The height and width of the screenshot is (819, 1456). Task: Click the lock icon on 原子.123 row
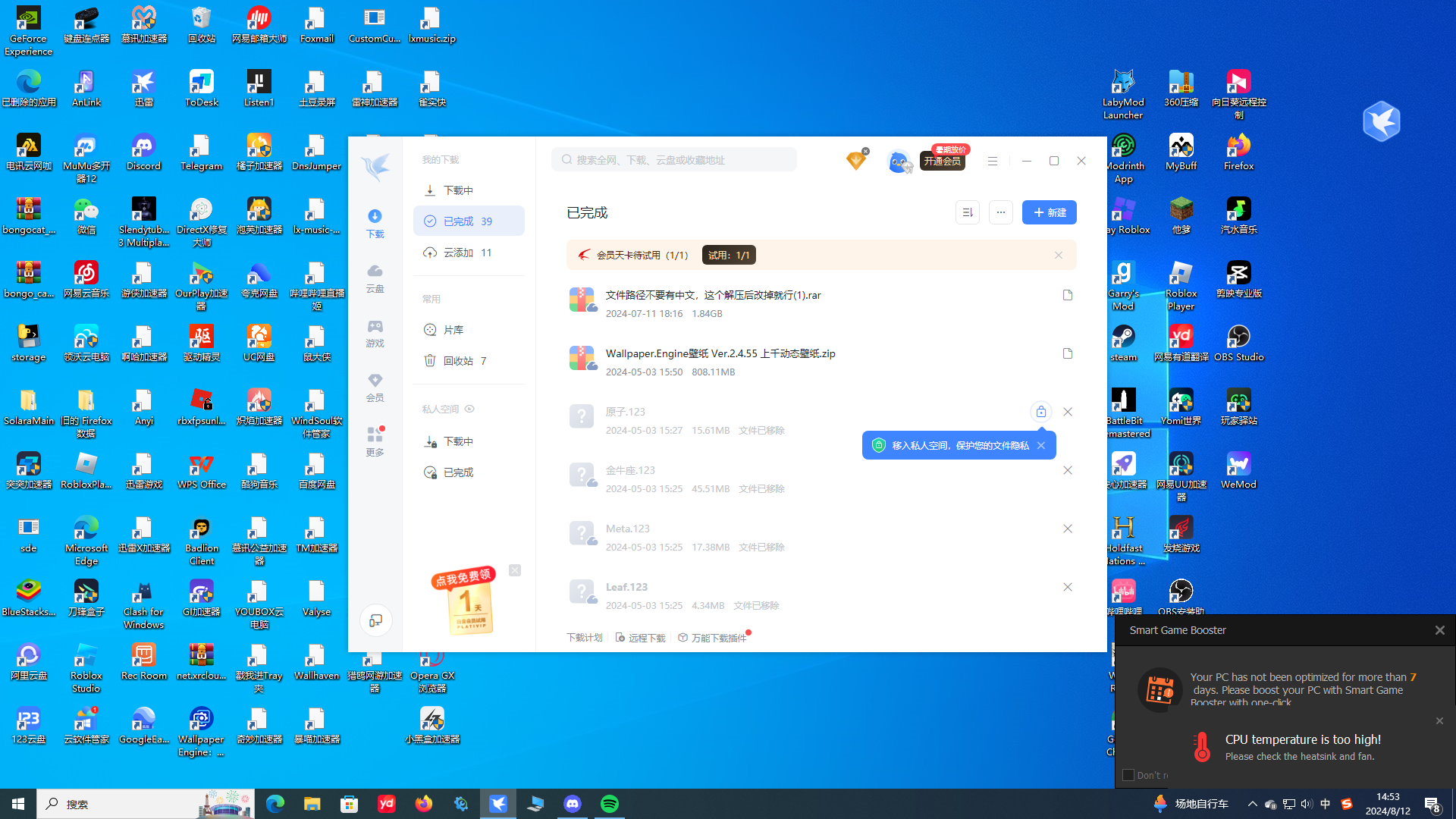(x=1040, y=412)
